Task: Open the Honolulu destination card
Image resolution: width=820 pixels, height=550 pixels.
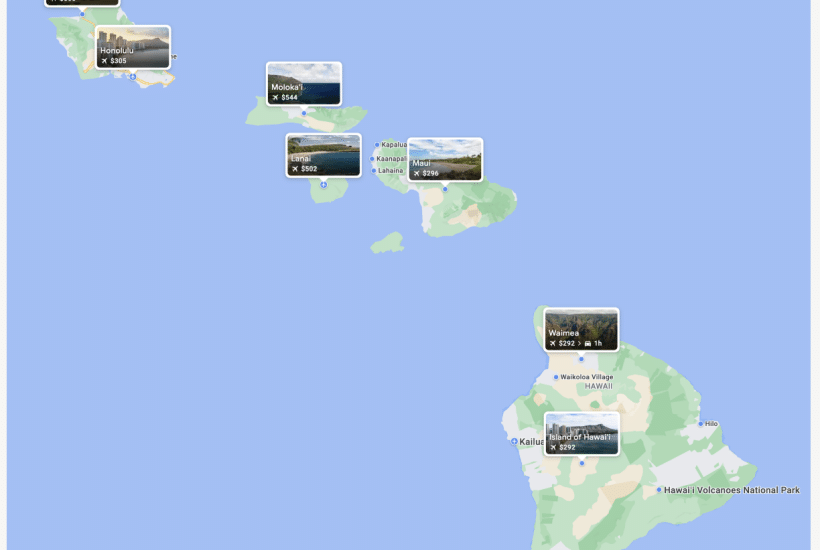Action: tap(133, 47)
